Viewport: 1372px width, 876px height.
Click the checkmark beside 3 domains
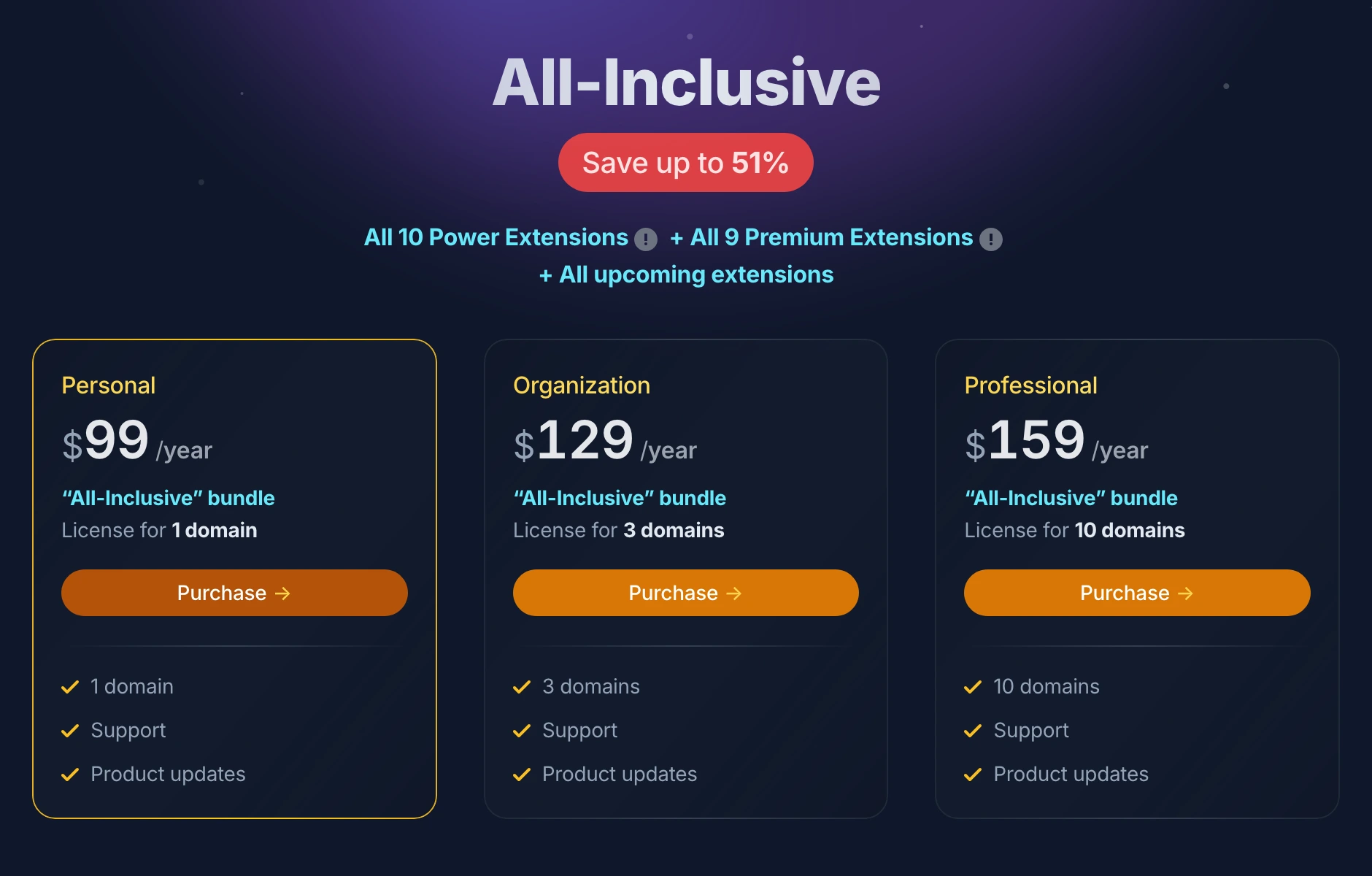tap(522, 686)
